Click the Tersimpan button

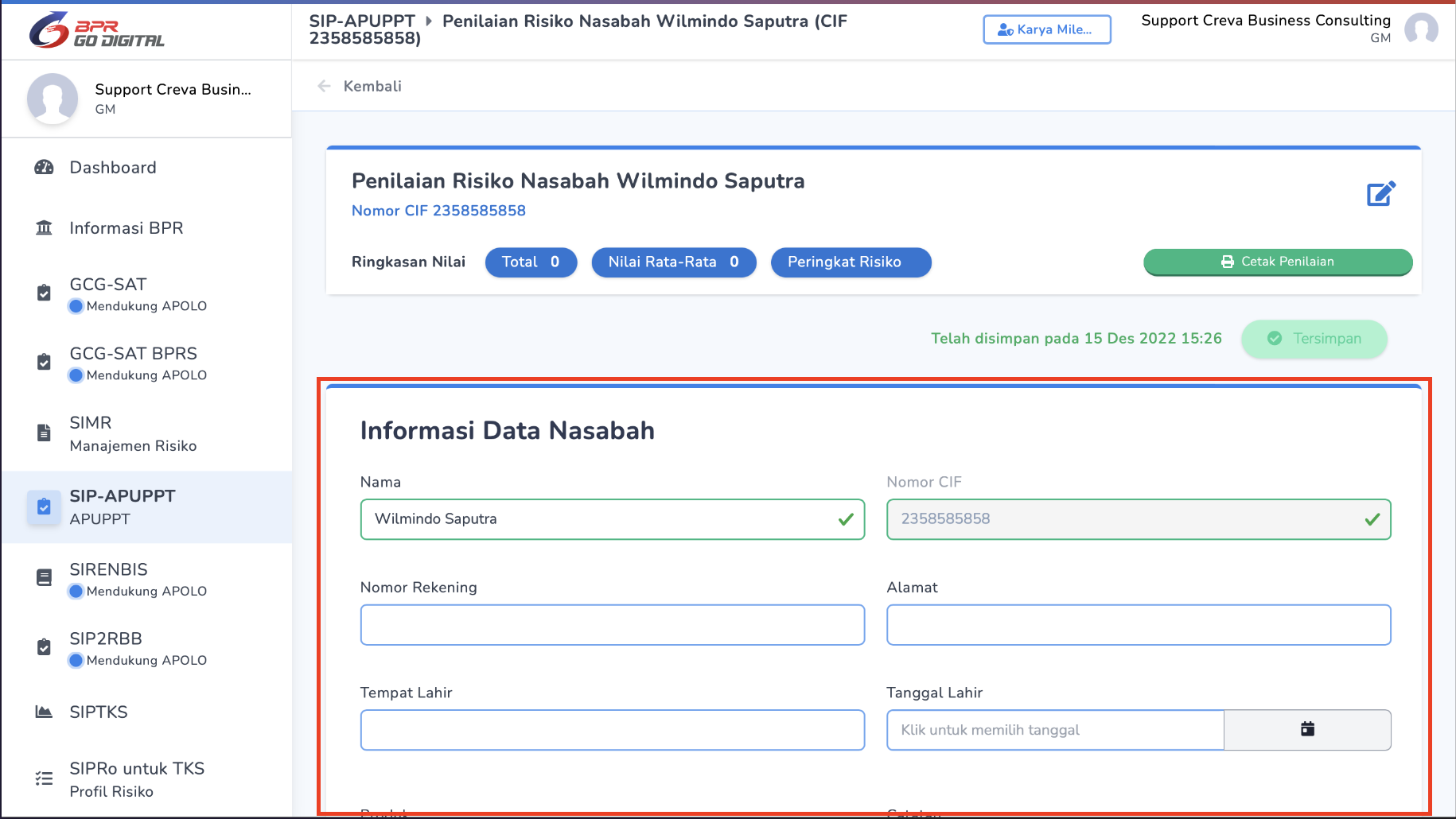pyautogui.click(x=1314, y=339)
